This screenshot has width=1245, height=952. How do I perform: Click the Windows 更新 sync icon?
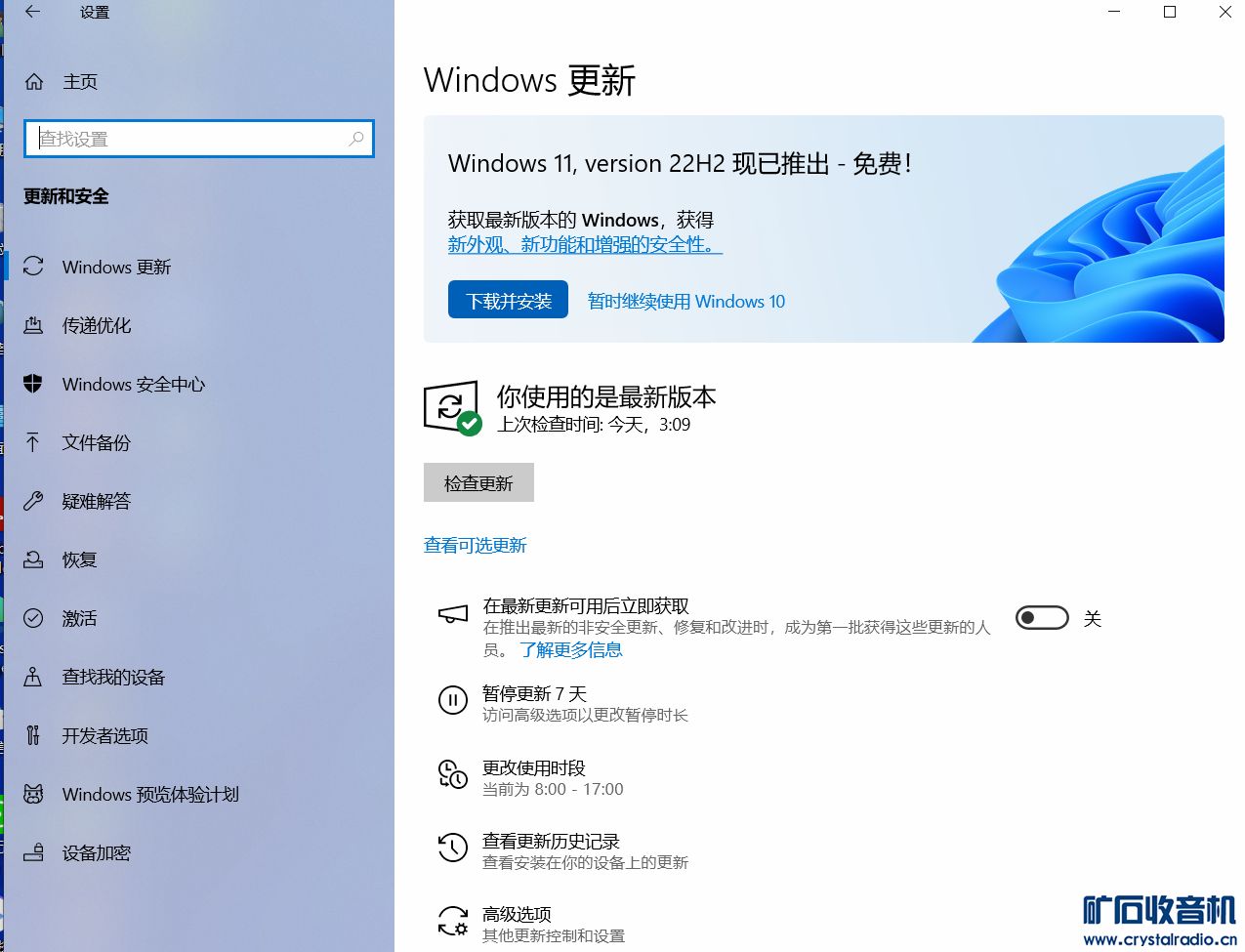[33, 267]
